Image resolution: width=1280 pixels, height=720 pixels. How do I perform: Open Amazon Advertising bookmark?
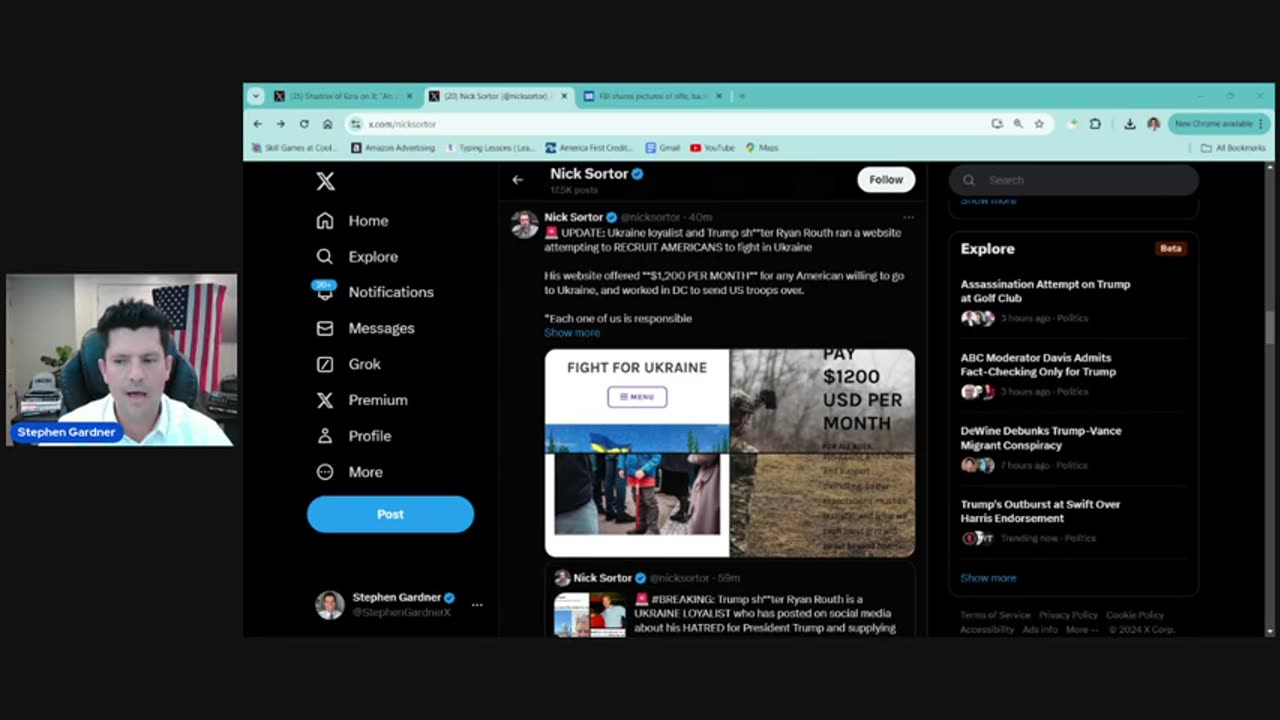pos(393,148)
